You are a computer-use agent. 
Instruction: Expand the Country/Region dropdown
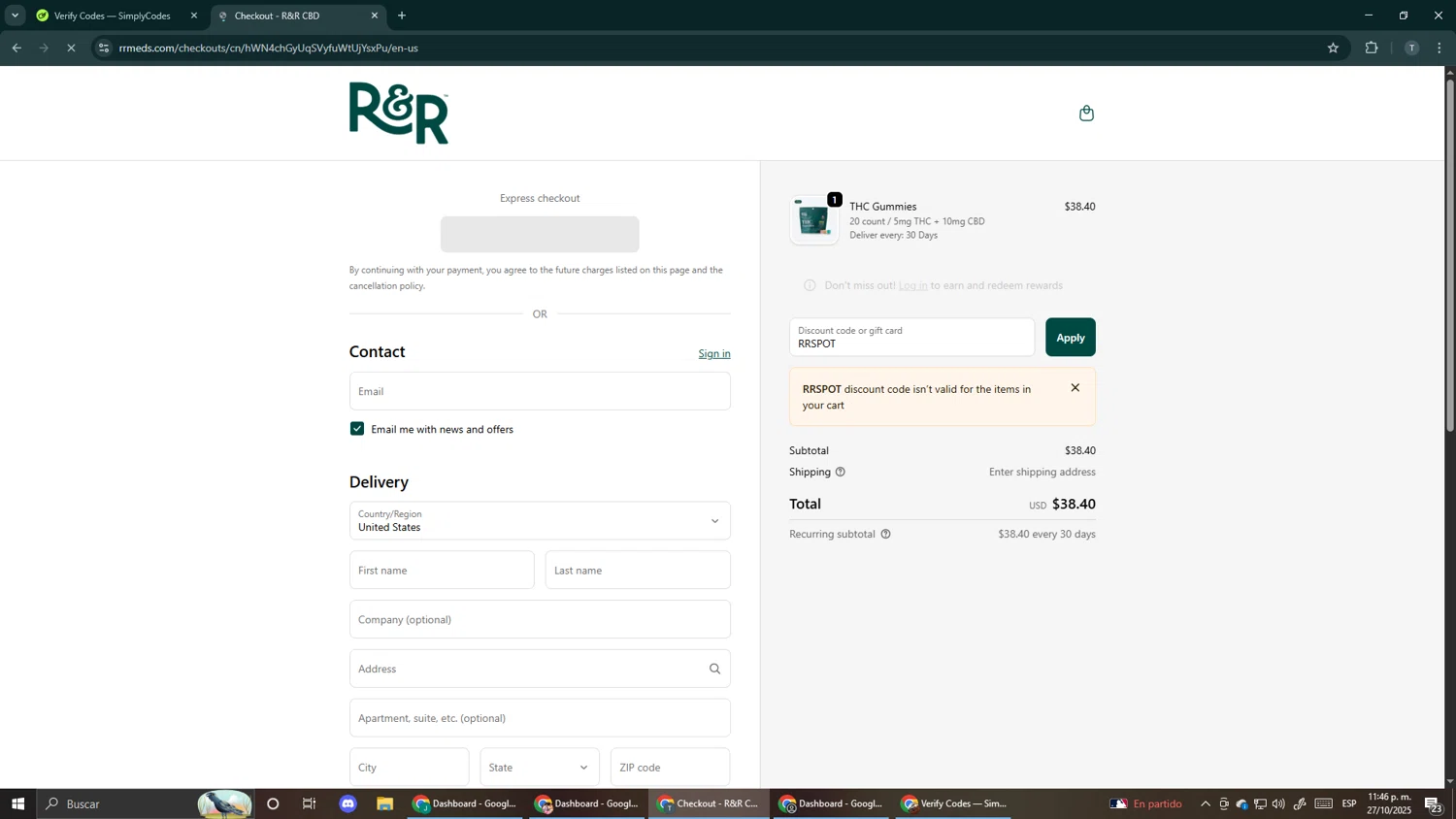540,521
